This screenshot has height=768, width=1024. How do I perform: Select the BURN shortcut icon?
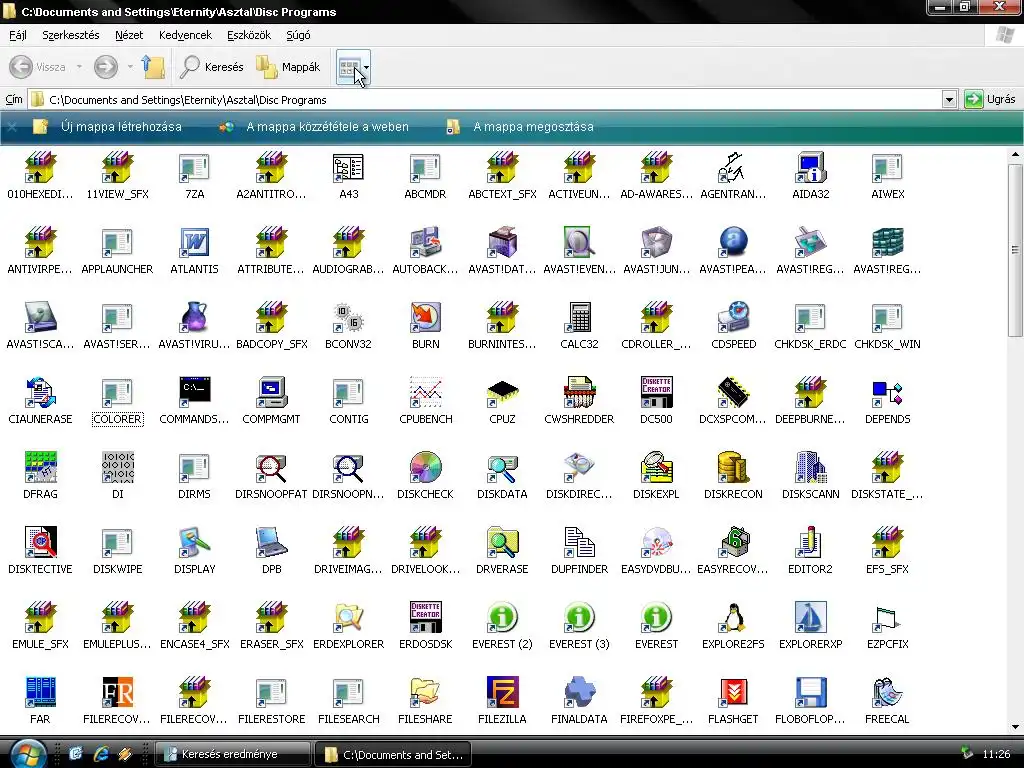tap(425, 318)
